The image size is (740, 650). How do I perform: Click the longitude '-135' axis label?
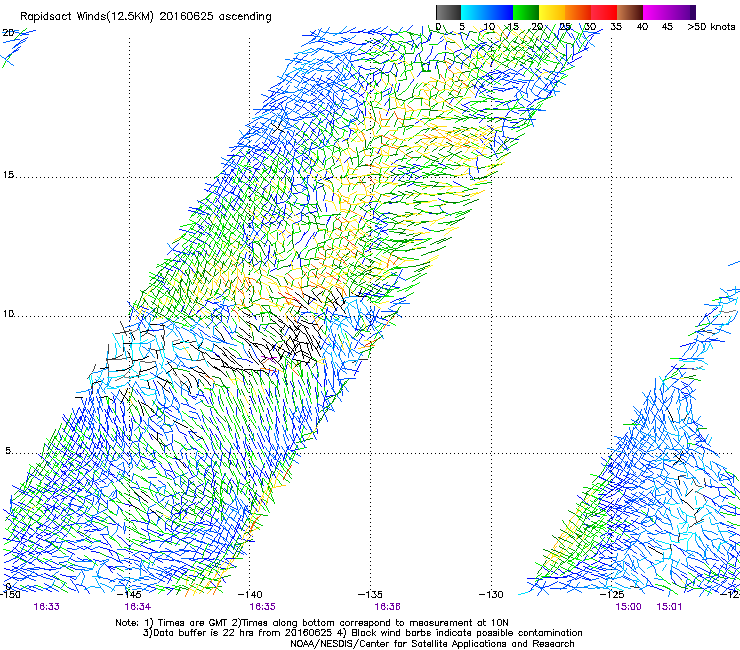pos(370,594)
